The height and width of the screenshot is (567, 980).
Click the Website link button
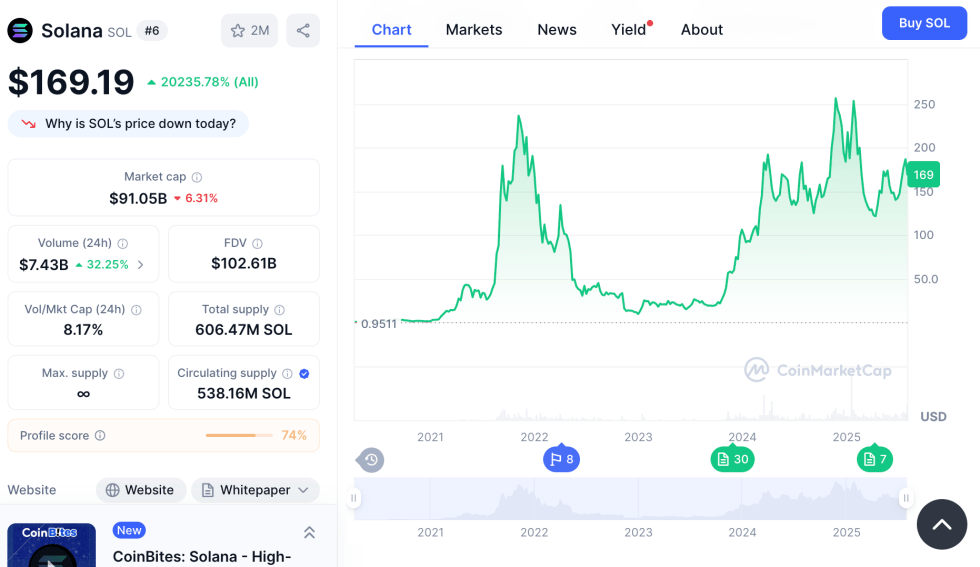pyautogui.click(x=140, y=490)
